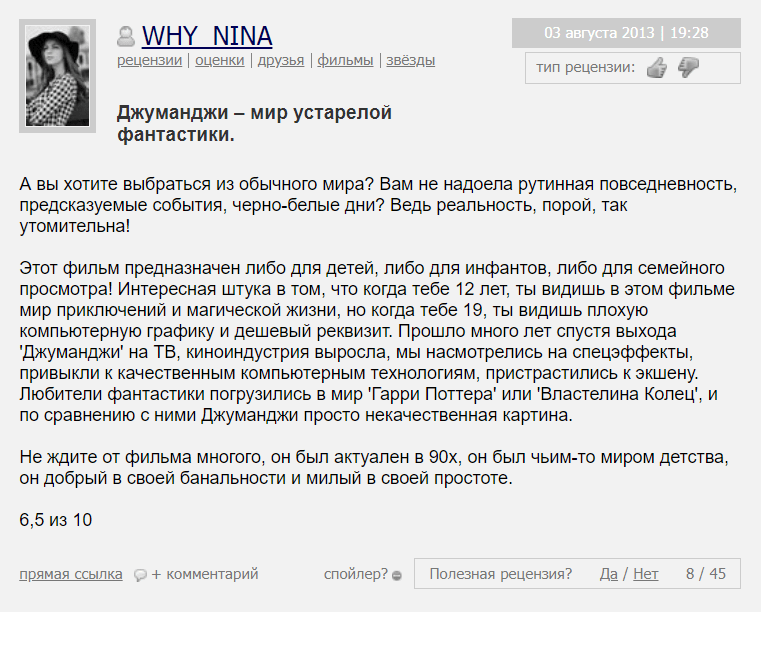Image resolution: width=761 pixels, height=666 pixels.
Task: Vote Нет for useful review
Action: click(x=645, y=574)
